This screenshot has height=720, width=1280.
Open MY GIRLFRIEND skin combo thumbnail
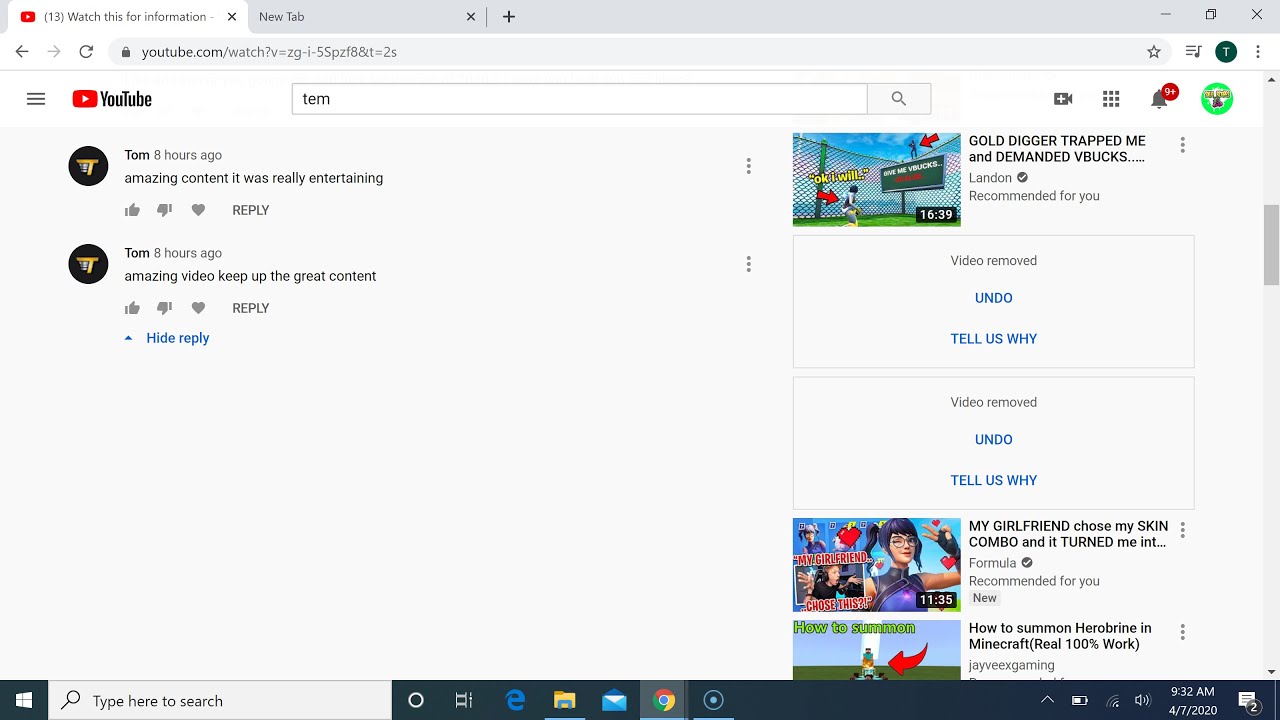pyautogui.click(x=877, y=565)
